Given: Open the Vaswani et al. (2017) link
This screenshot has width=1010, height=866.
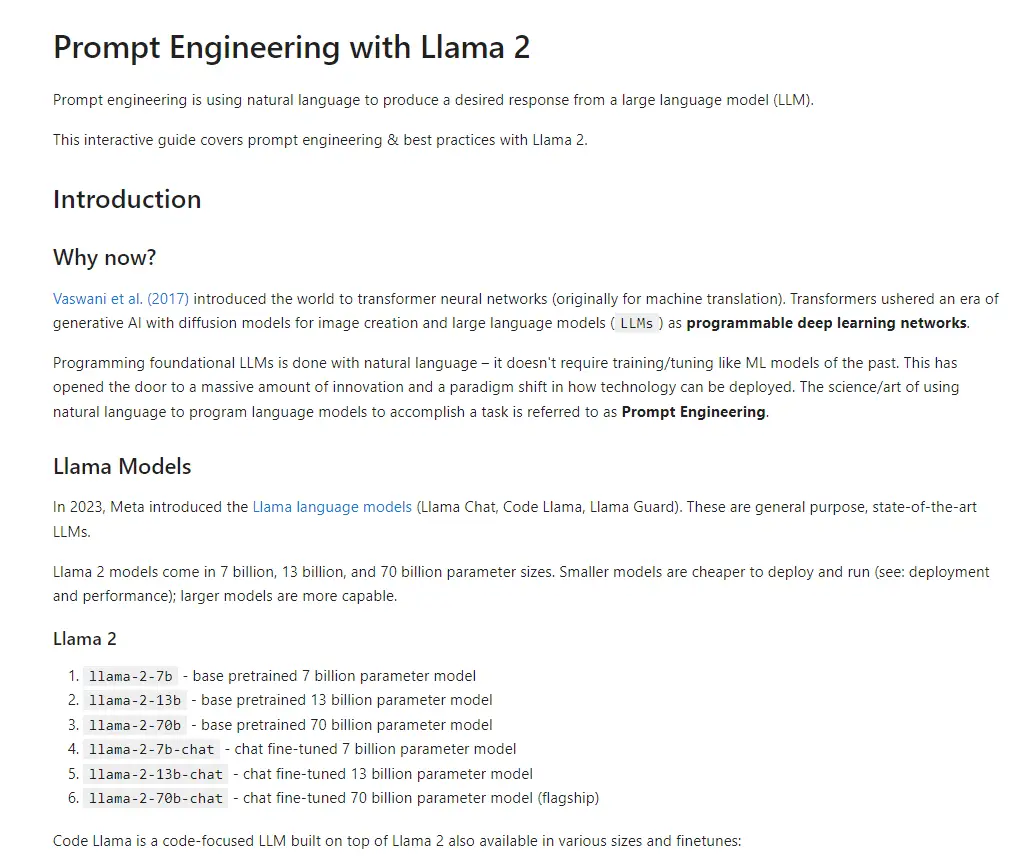Looking at the screenshot, I should pos(121,299).
